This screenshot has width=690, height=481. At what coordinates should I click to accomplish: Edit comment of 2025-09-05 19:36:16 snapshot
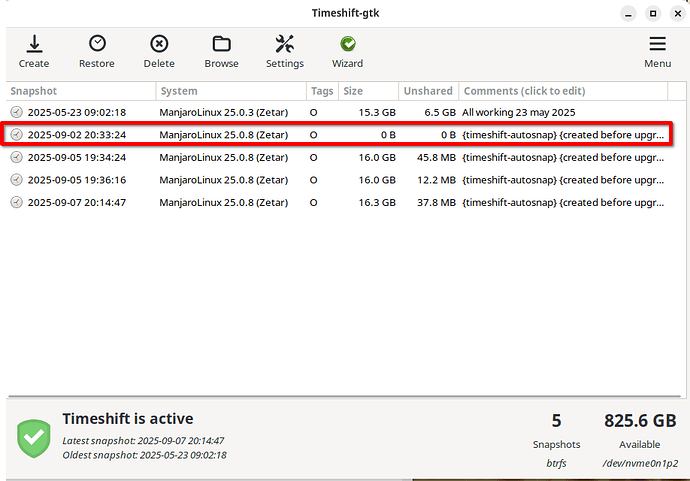562,180
